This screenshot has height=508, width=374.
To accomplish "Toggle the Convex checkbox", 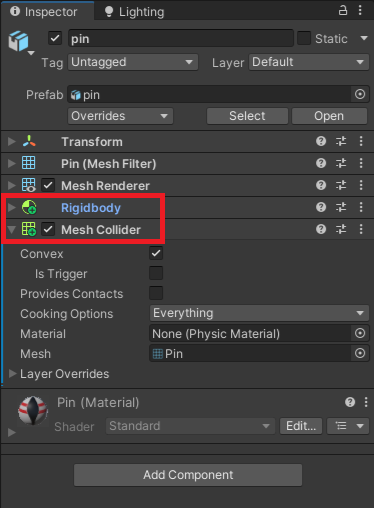I will tap(156, 253).
